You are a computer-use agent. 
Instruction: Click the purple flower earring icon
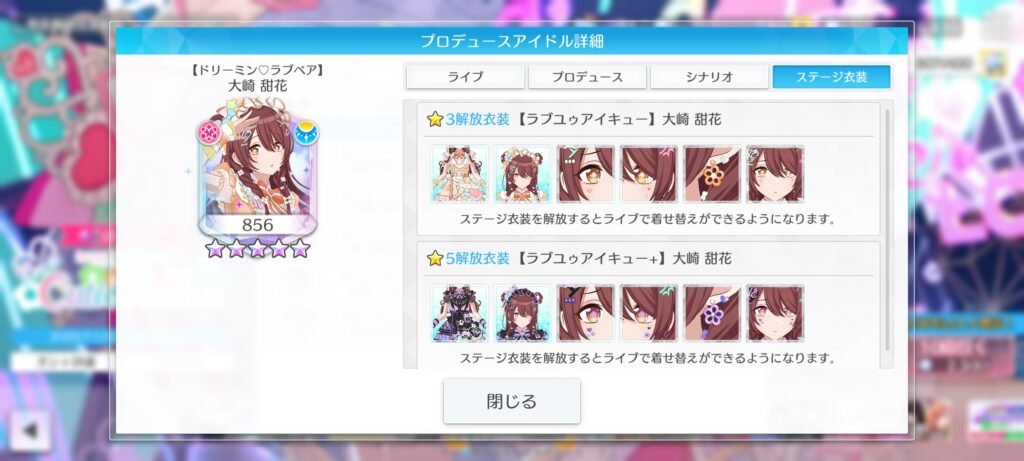712,313
